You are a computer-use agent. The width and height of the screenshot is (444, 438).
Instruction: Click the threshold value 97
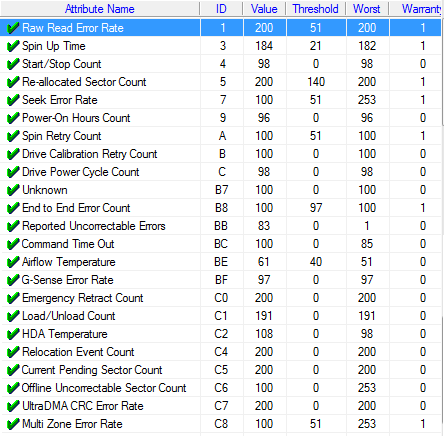[x=316, y=208]
